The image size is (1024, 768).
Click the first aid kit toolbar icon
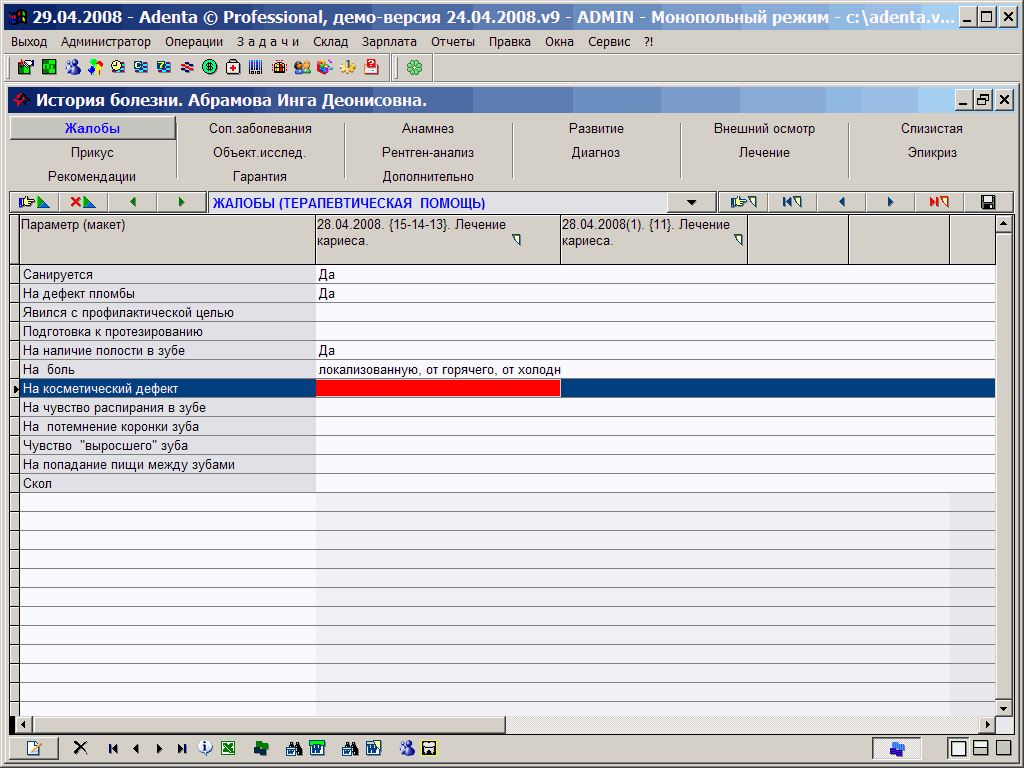(233, 67)
